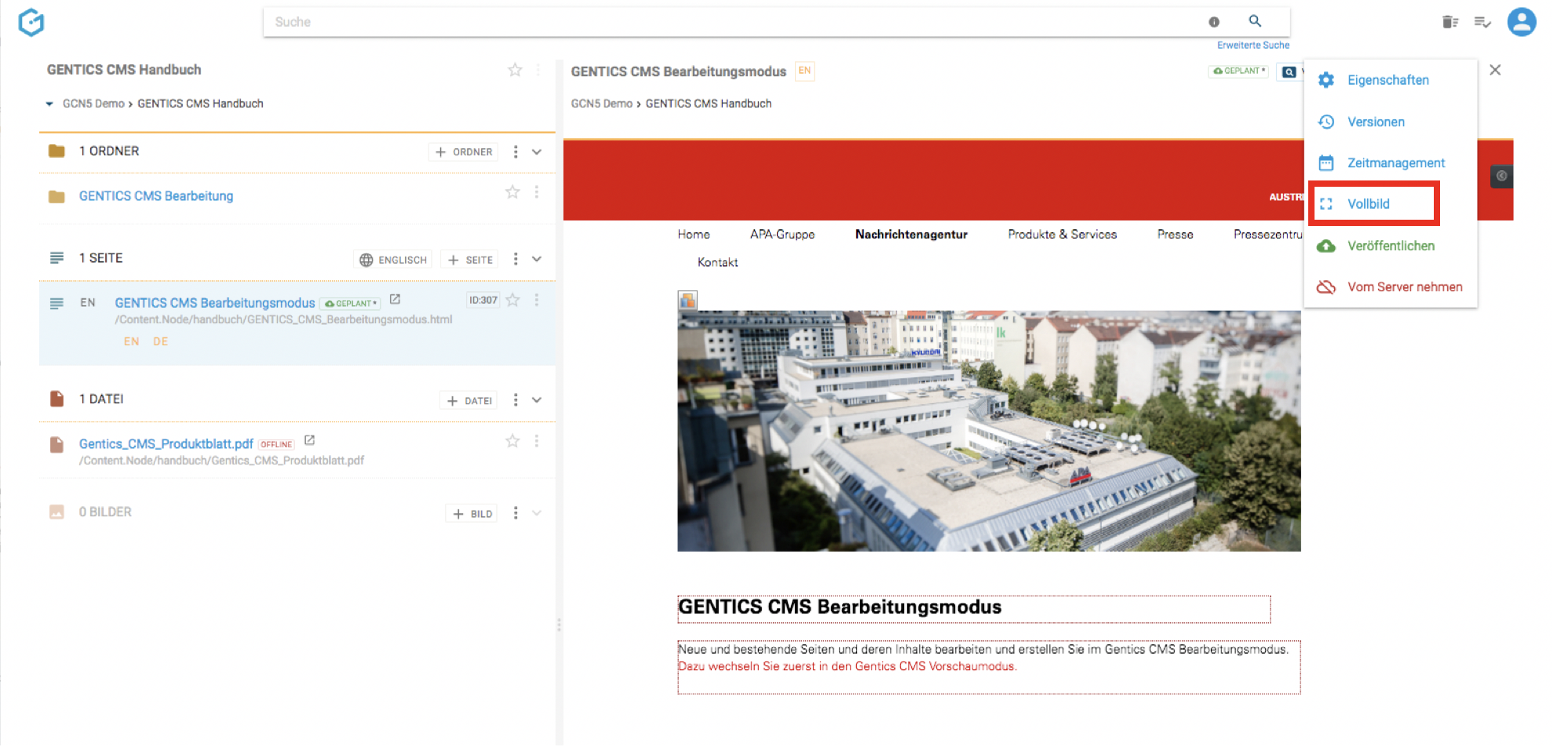Open Bearbeitungsmodus page in new tab icon
This screenshot has width=1568, height=747.
click(396, 299)
